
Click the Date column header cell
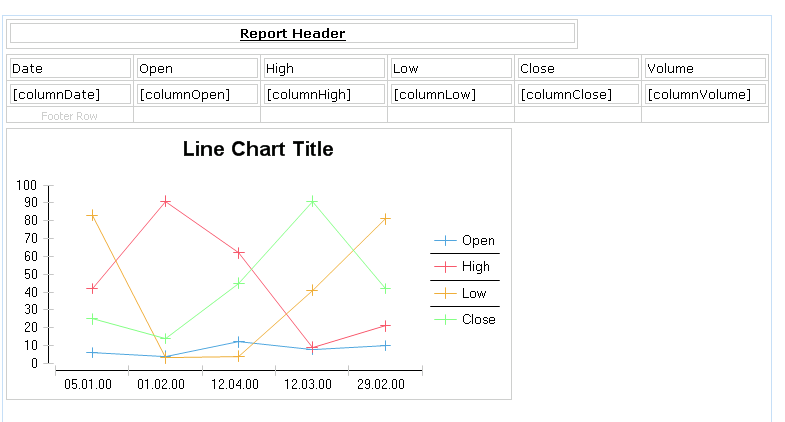click(70, 68)
